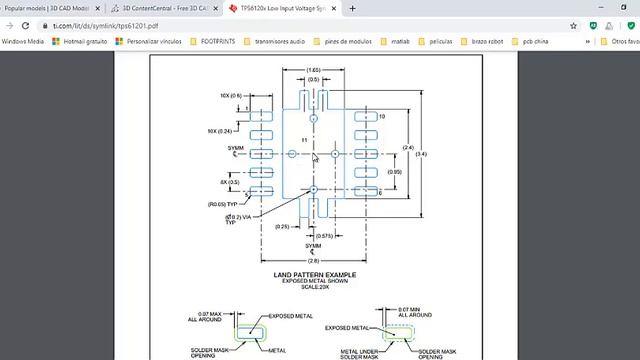Open a new browser tab
Screen dimensions: 640x360
(x=352, y=8)
